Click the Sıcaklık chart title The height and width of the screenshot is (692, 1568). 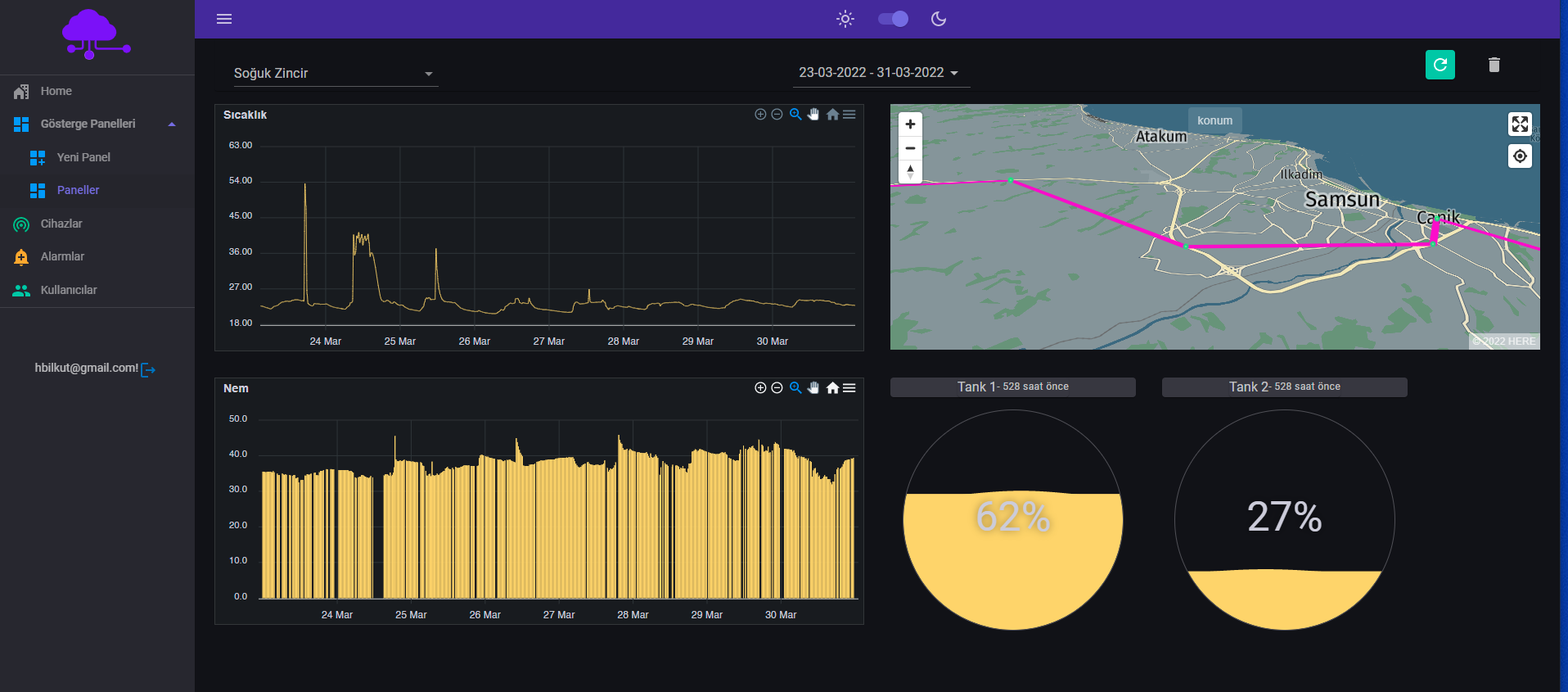pyautogui.click(x=245, y=115)
